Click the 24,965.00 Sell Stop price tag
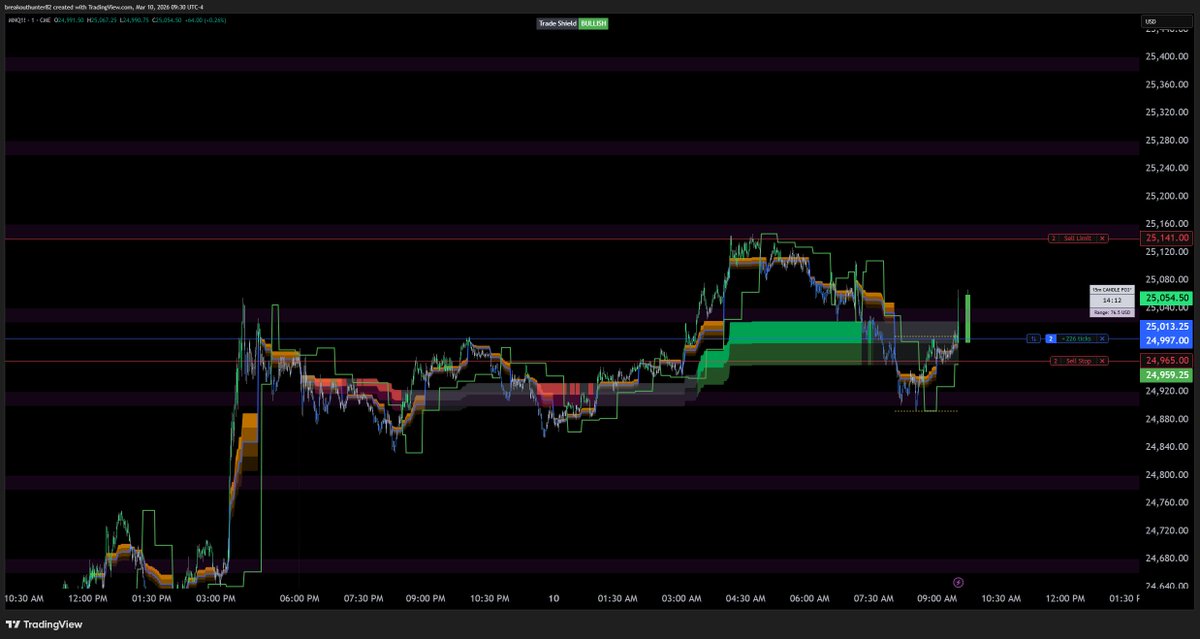Viewport: 1200px width, 639px height. 1167,360
